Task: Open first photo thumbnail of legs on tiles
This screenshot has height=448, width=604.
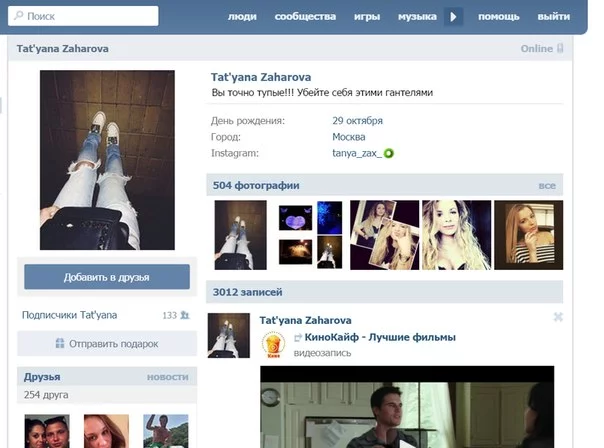Action: [240, 235]
